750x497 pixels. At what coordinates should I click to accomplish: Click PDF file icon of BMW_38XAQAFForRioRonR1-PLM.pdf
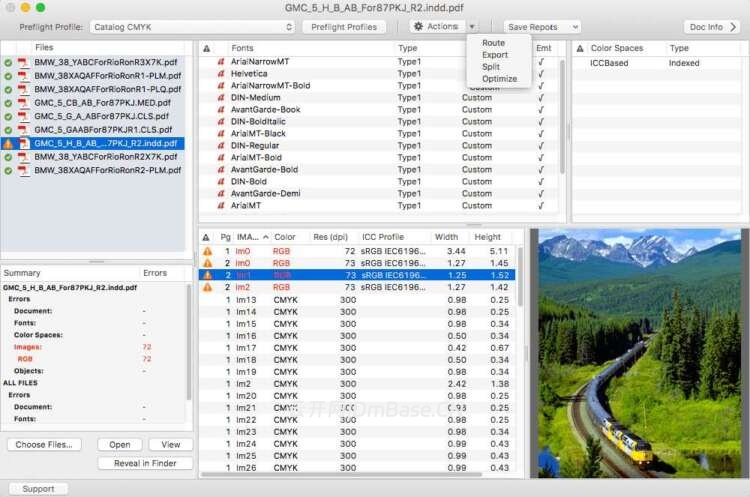click(23, 76)
